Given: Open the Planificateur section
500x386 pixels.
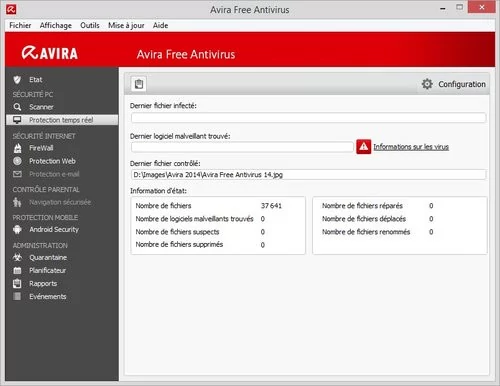Looking at the screenshot, I should (47, 270).
